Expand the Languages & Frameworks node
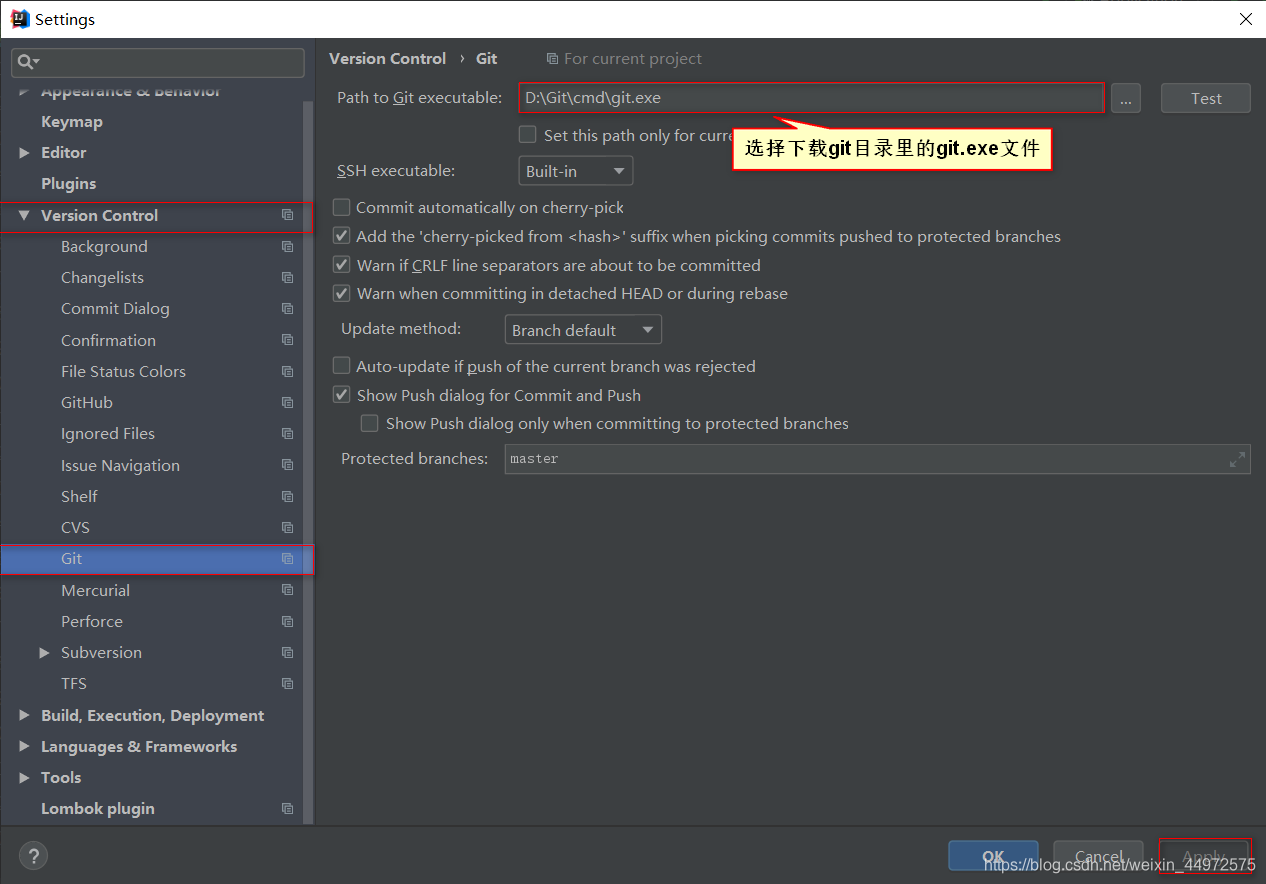Image resolution: width=1266 pixels, height=884 pixels. [24, 747]
